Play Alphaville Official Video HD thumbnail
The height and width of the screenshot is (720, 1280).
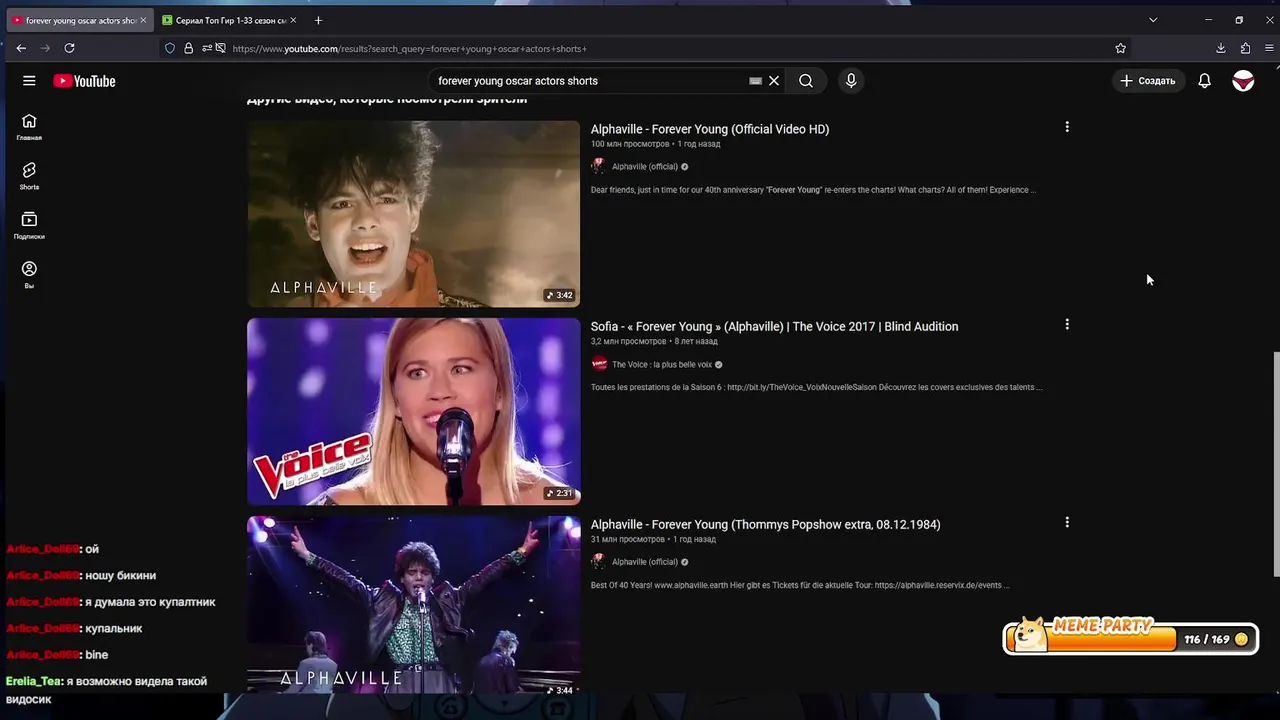pos(413,214)
